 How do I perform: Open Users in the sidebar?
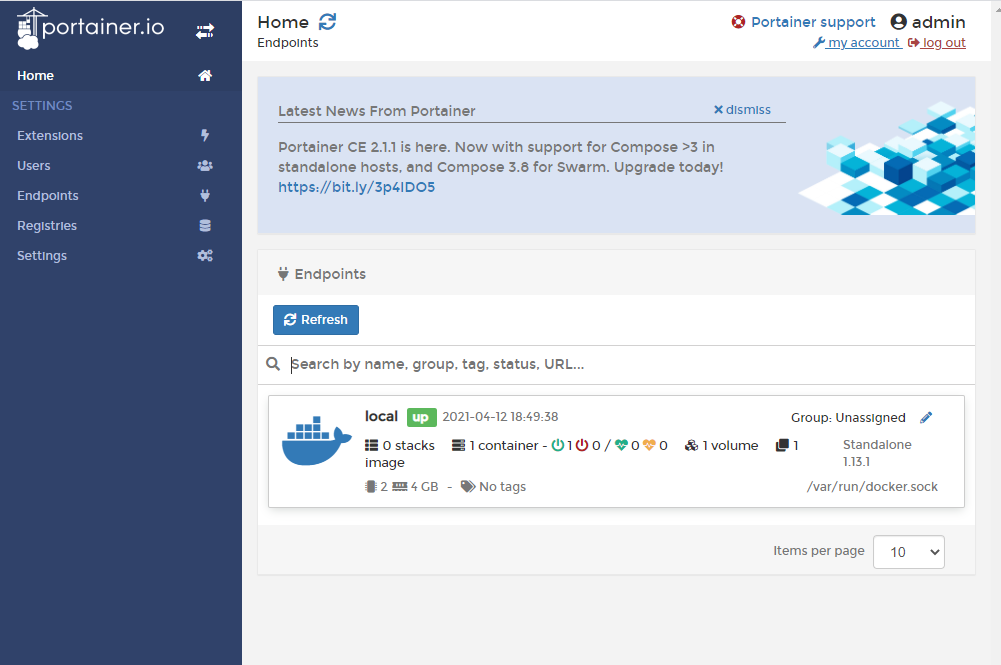[x=121, y=165]
